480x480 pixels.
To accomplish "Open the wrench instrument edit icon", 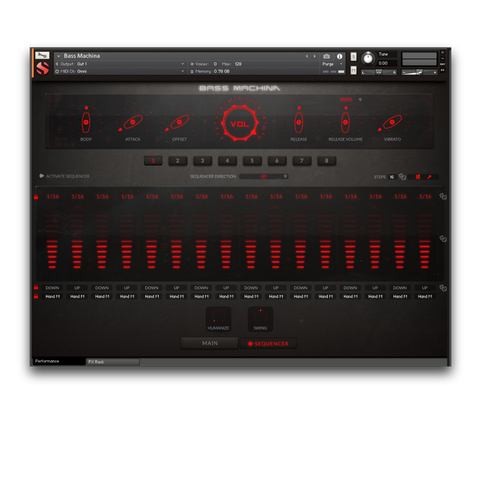I will coord(42,55).
